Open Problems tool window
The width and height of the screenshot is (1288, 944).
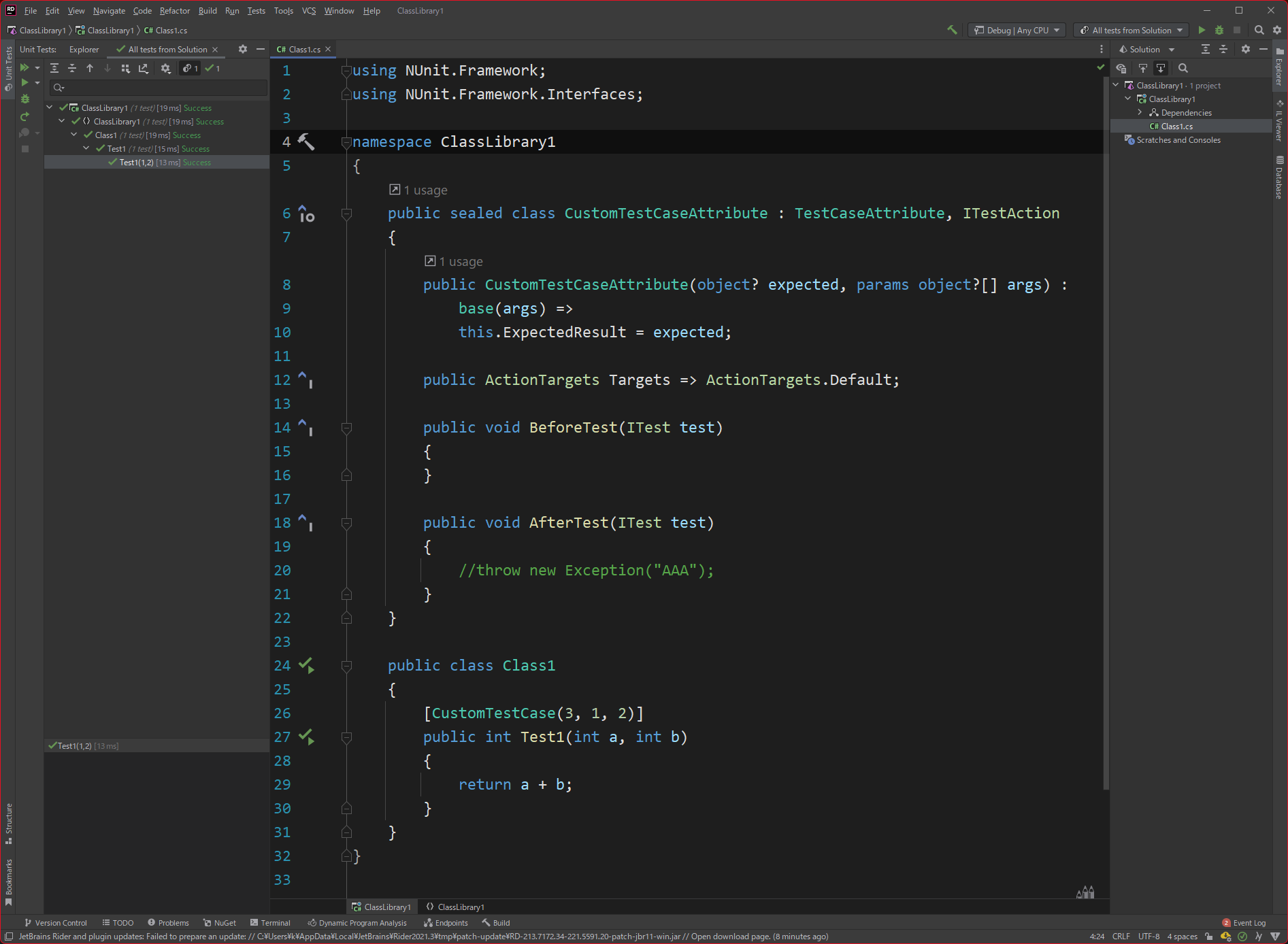(x=168, y=923)
